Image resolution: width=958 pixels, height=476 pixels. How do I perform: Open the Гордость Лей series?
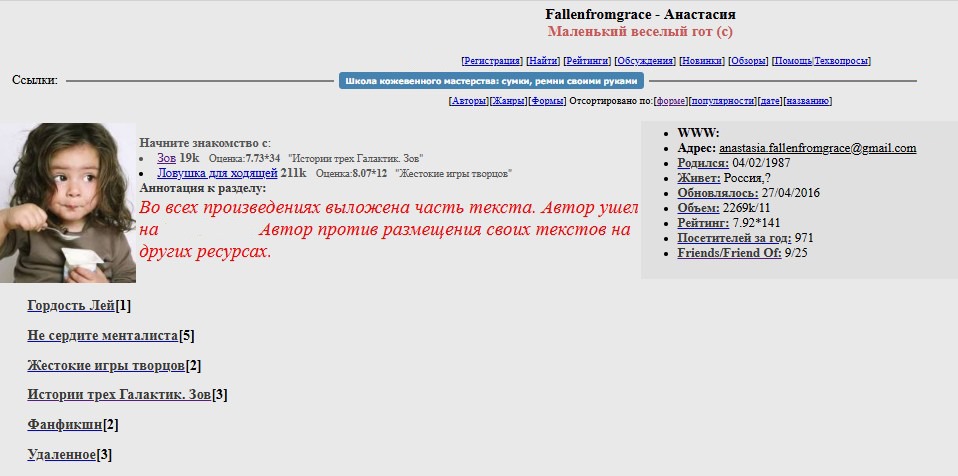71,305
